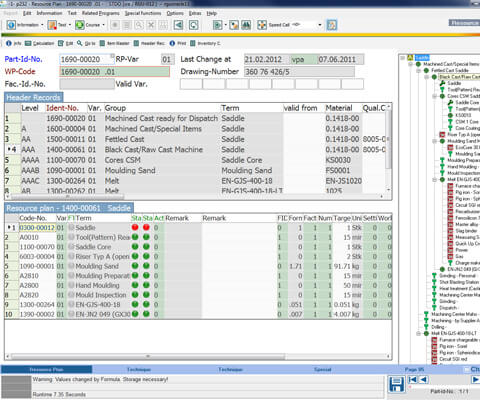Screen dimensions: 480x400
Task: Click the Header Records section header
Action: coord(33,98)
